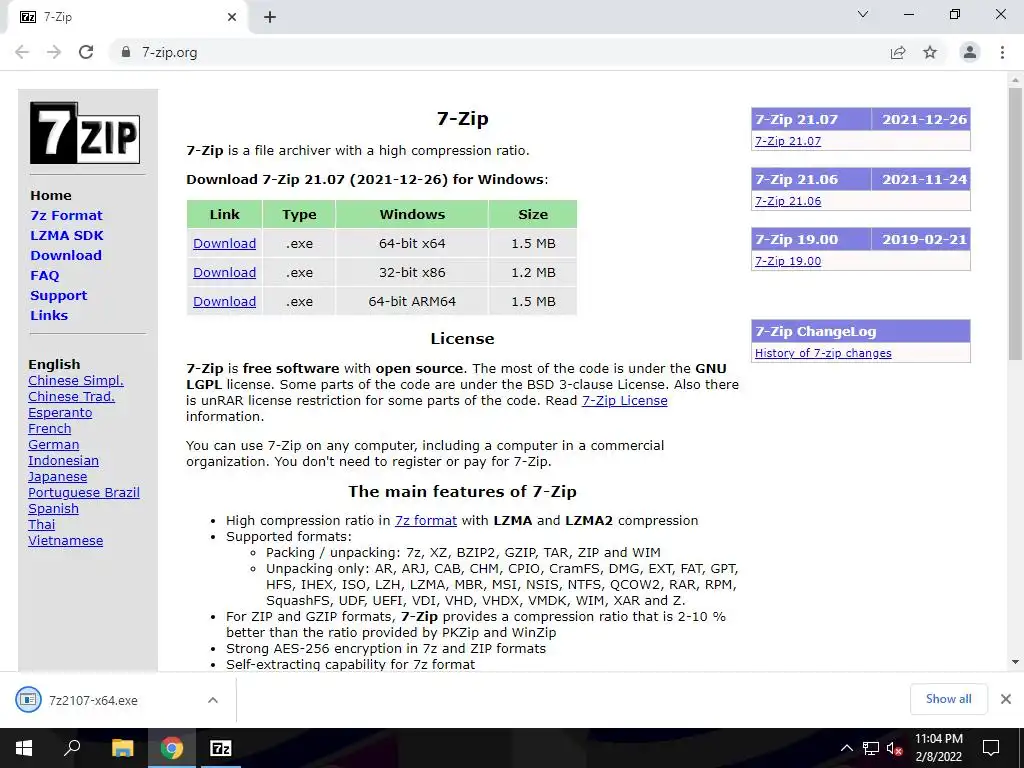Download the 32-bit x86 installer
Viewport: 1024px width, 768px height.
coord(224,272)
